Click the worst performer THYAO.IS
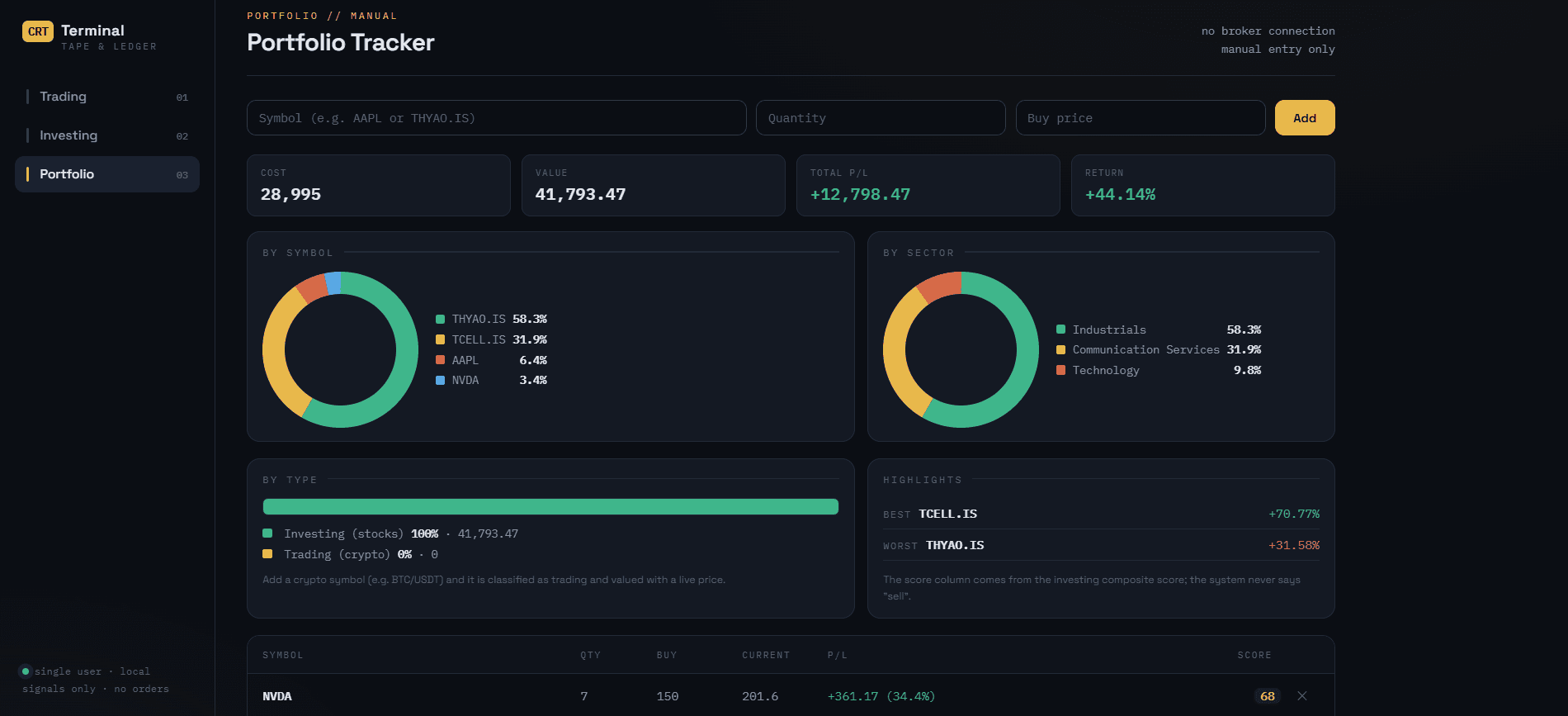The width and height of the screenshot is (1568, 716). tap(955, 545)
